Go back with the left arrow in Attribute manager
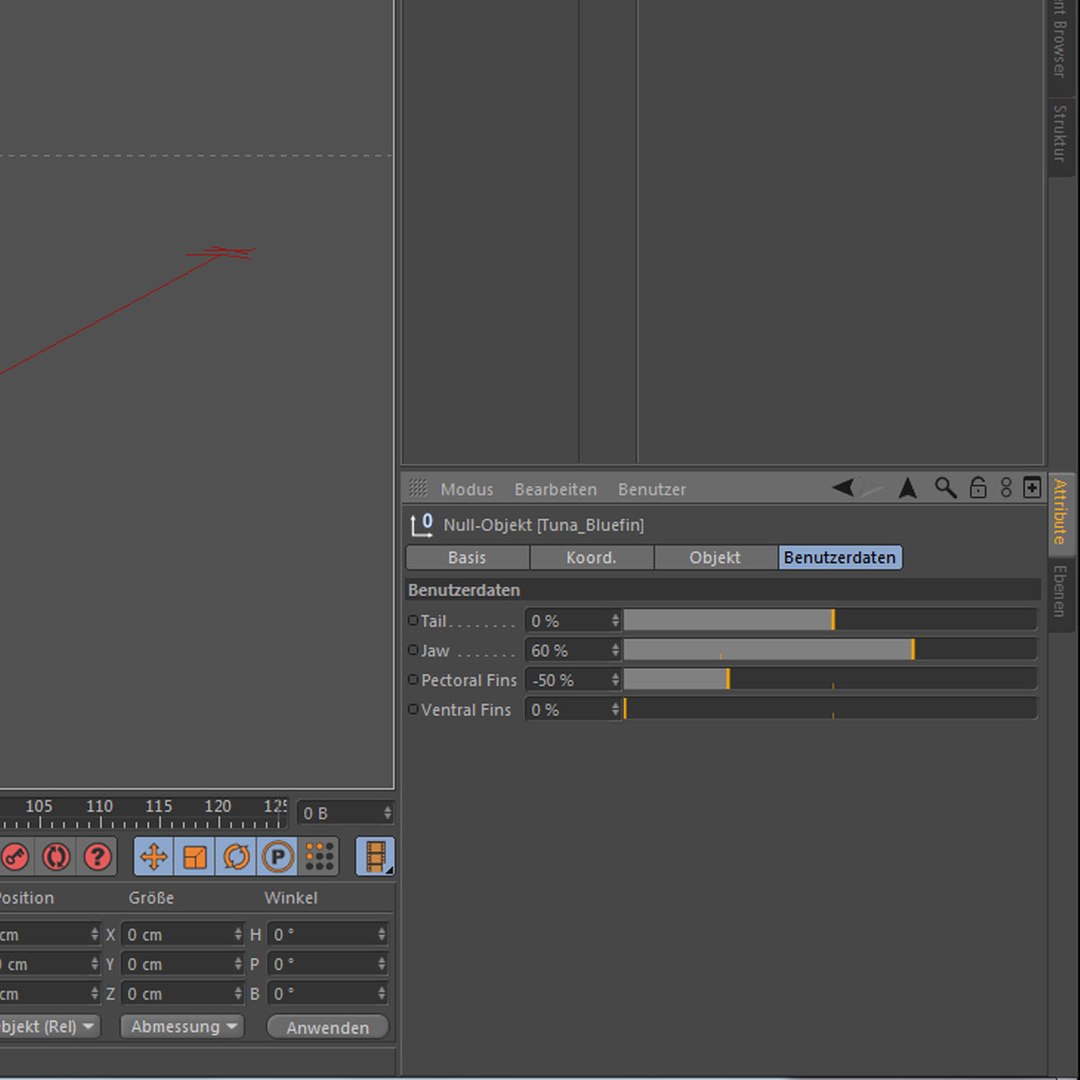The width and height of the screenshot is (1080, 1080). click(843, 488)
